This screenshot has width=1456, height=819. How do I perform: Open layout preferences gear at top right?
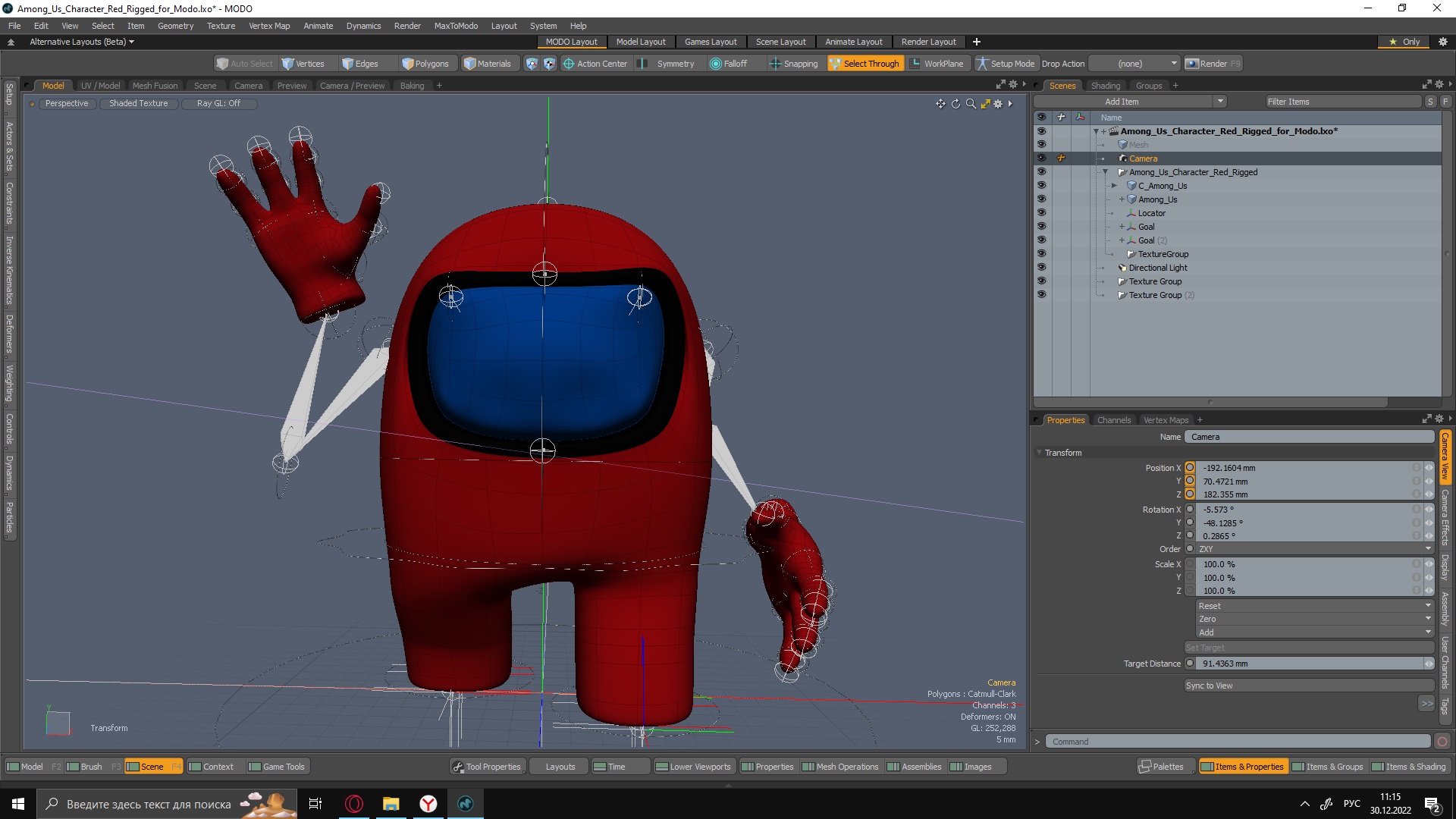[x=1443, y=42]
